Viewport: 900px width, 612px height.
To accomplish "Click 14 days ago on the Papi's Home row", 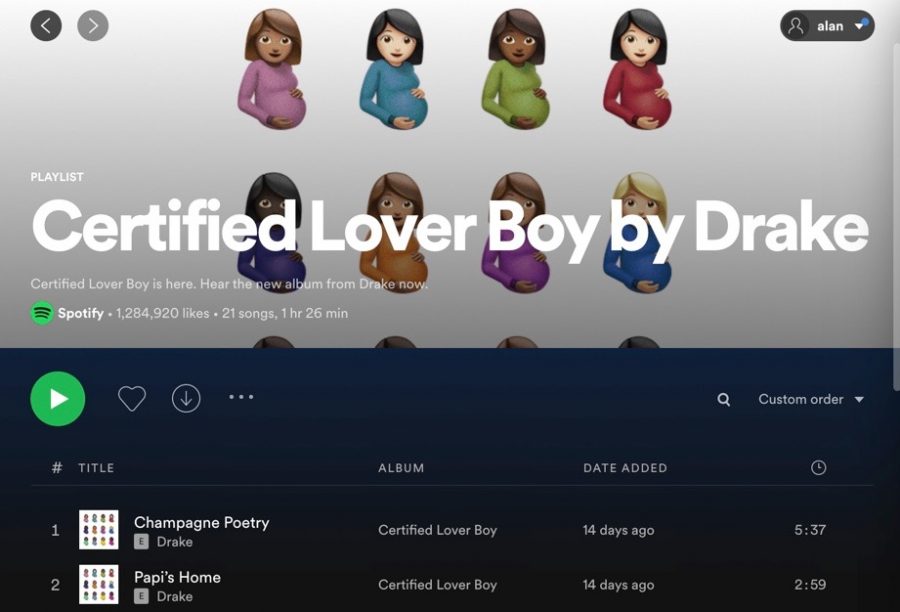I will (x=618, y=584).
